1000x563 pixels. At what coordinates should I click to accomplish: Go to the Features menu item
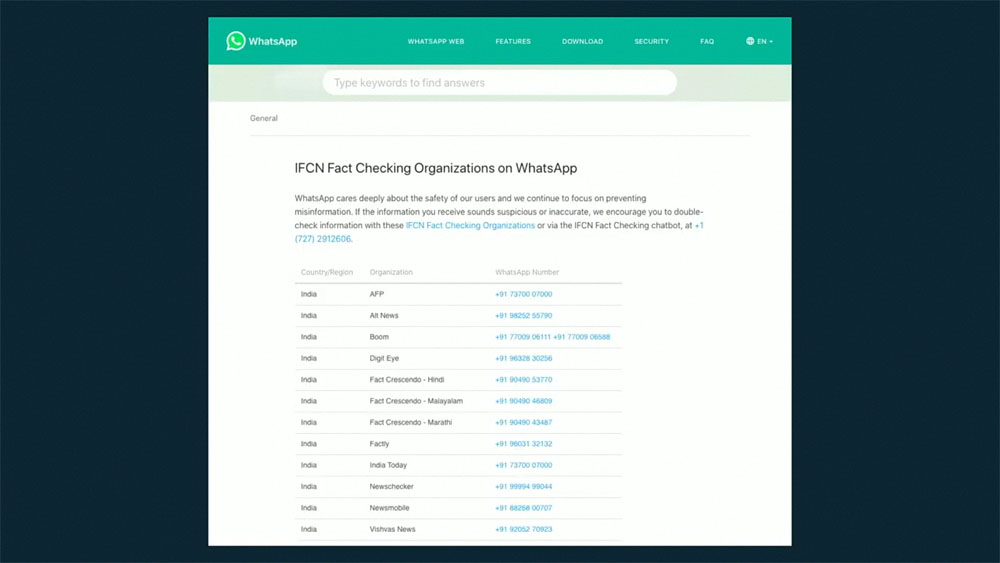click(x=513, y=42)
